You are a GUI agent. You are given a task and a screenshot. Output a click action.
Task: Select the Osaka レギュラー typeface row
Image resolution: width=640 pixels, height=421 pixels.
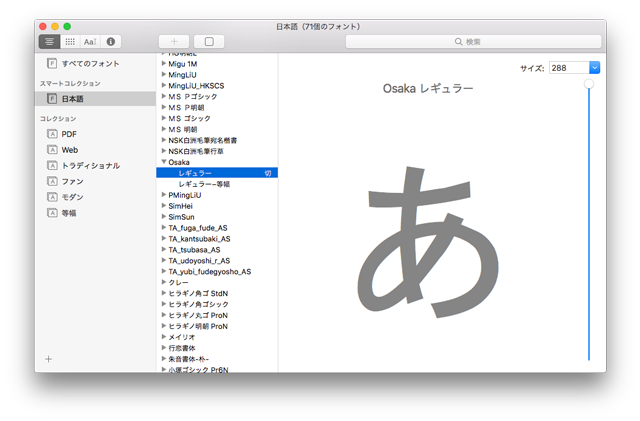coord(217,173)
